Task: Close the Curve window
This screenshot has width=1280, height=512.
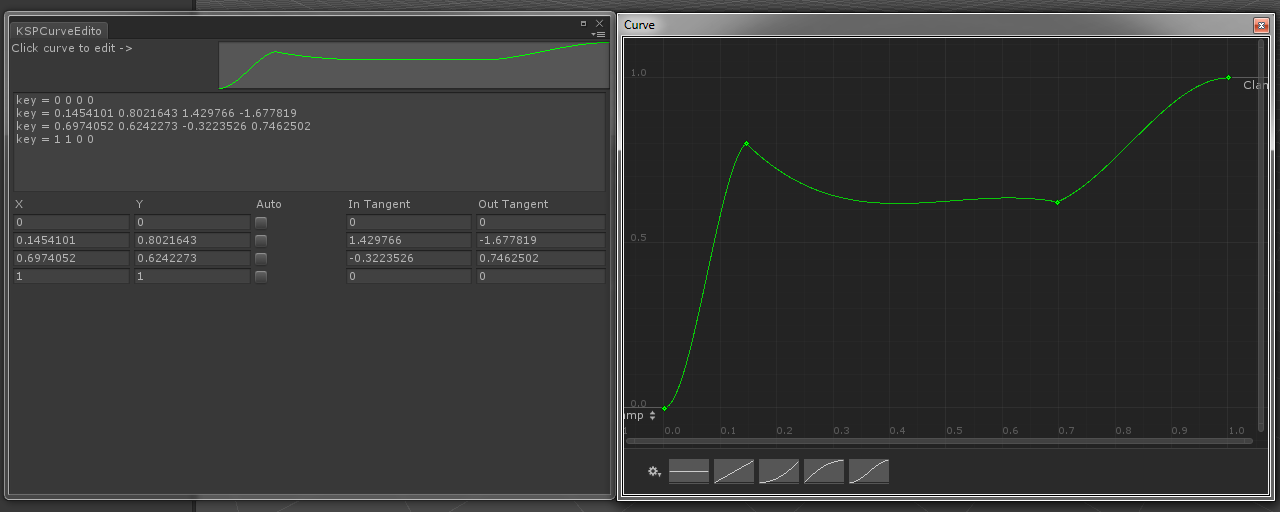Action: click(x=1261, y=25)
